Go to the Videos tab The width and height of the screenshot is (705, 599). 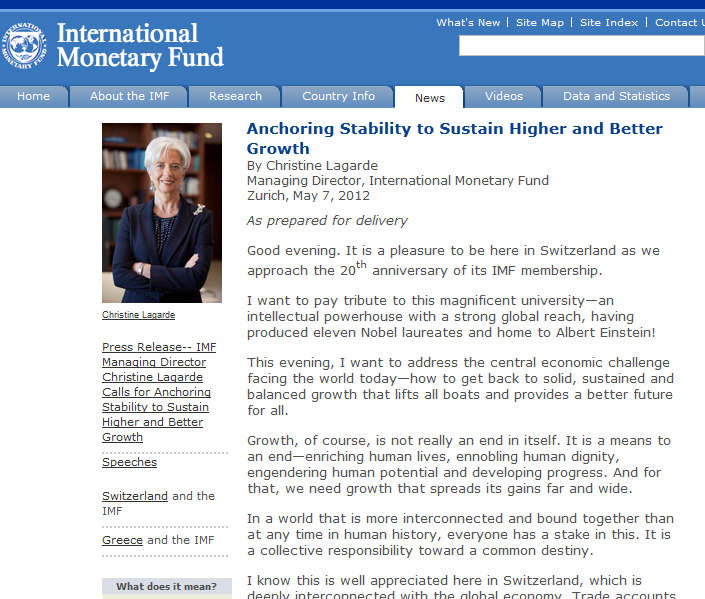point(504,97)
